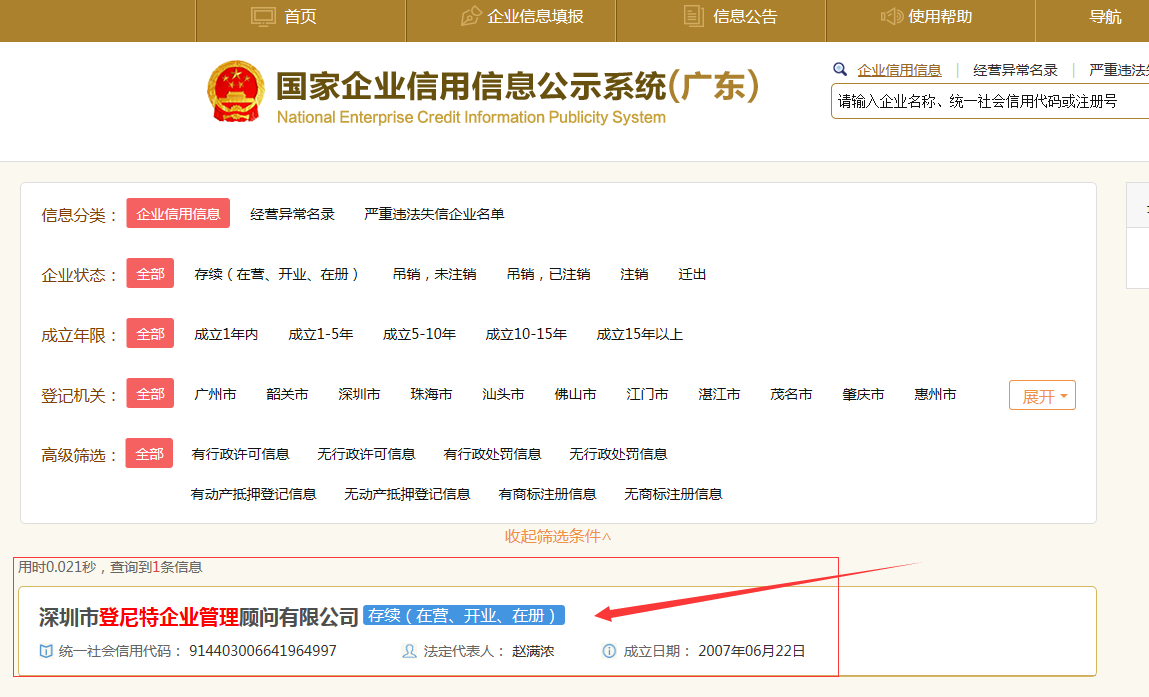Expand city list with 展开 dropdown
The width and height of the screenshot is (1149, 697).
1043,396
